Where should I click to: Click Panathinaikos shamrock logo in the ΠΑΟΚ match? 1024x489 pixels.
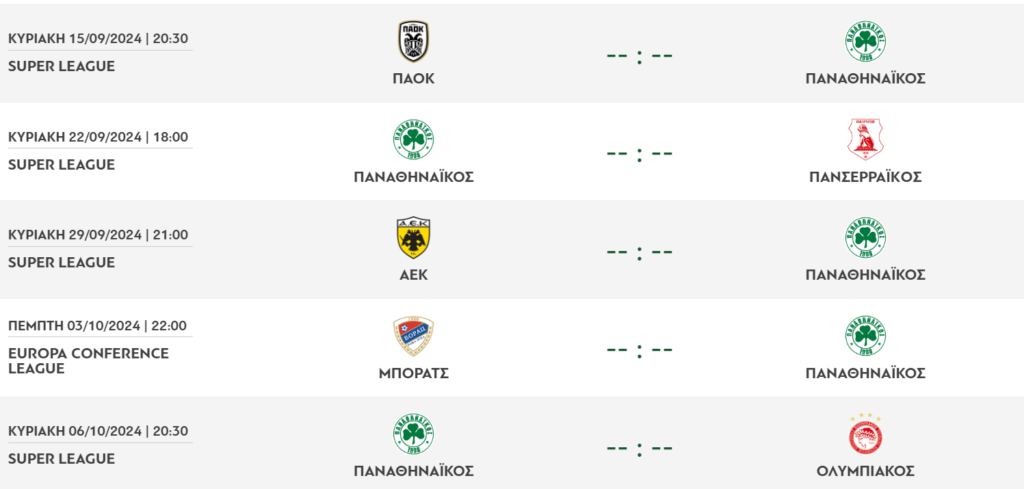pyautogui.click(x=865, y=42)
